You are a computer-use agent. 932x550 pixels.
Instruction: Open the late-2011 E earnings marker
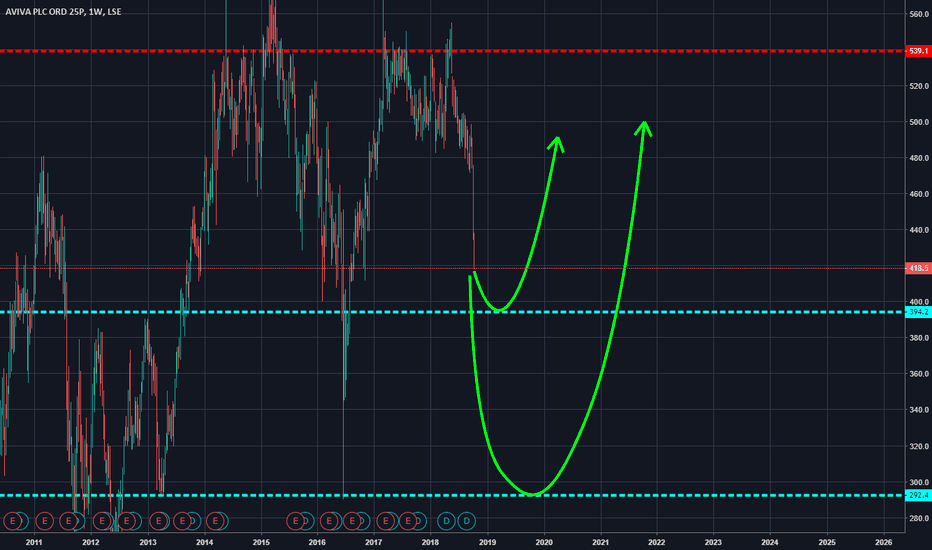[68, 521]
